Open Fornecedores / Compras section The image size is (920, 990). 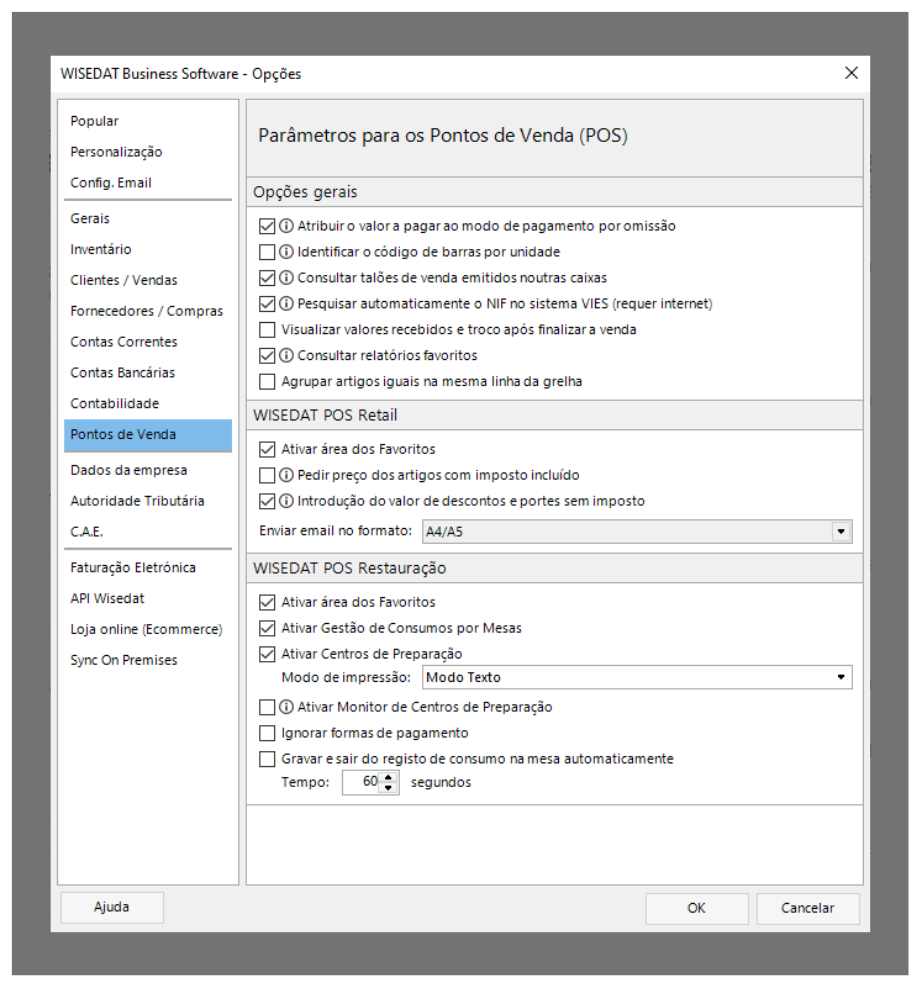tap(148, 311)
